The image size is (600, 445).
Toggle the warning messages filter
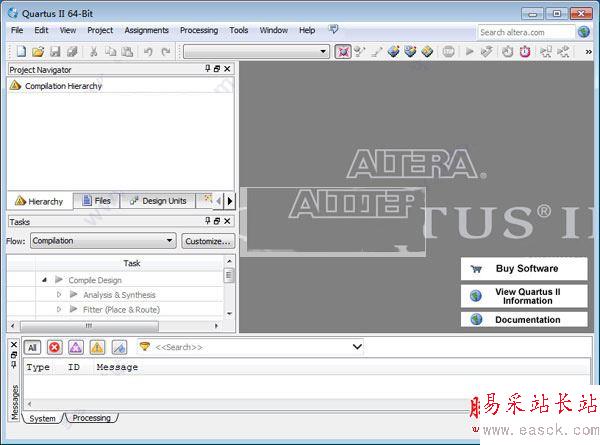click(97, 347)
